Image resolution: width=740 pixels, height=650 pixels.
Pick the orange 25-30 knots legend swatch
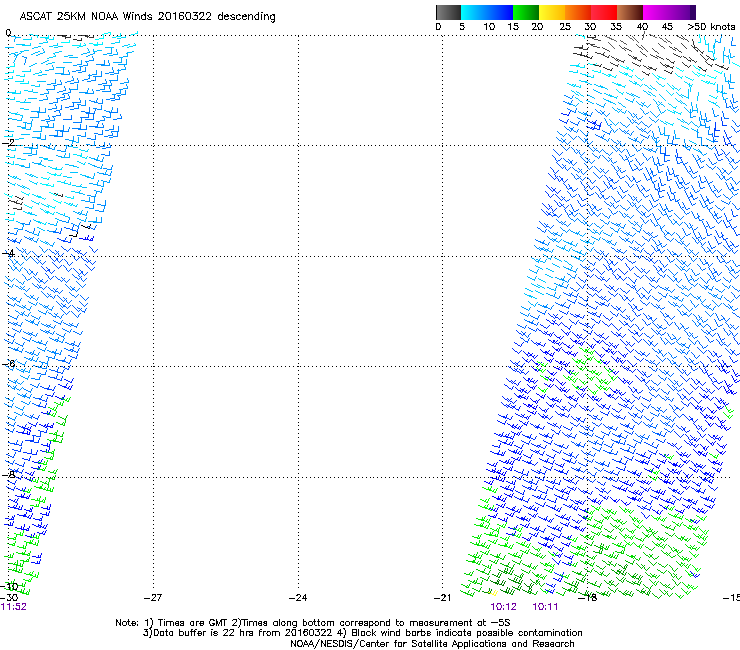pyautogui.click(x=578, y=12)
